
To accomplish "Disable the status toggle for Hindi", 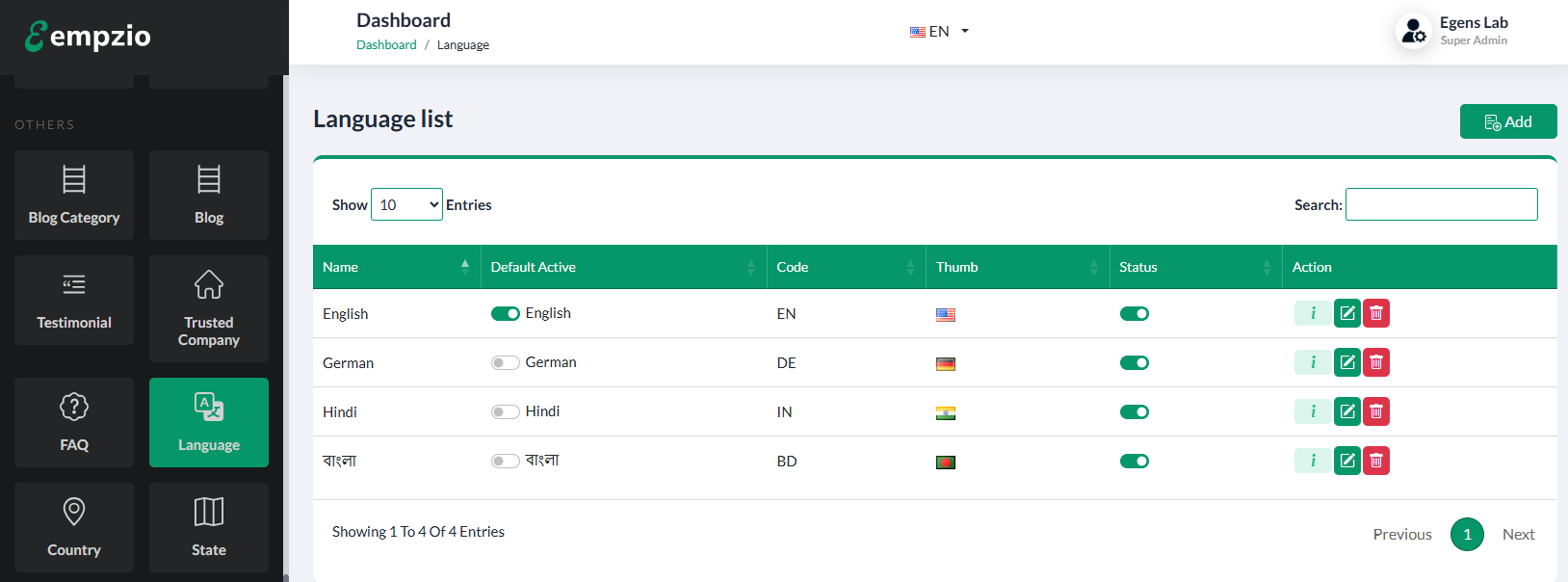I will 1135,411.
